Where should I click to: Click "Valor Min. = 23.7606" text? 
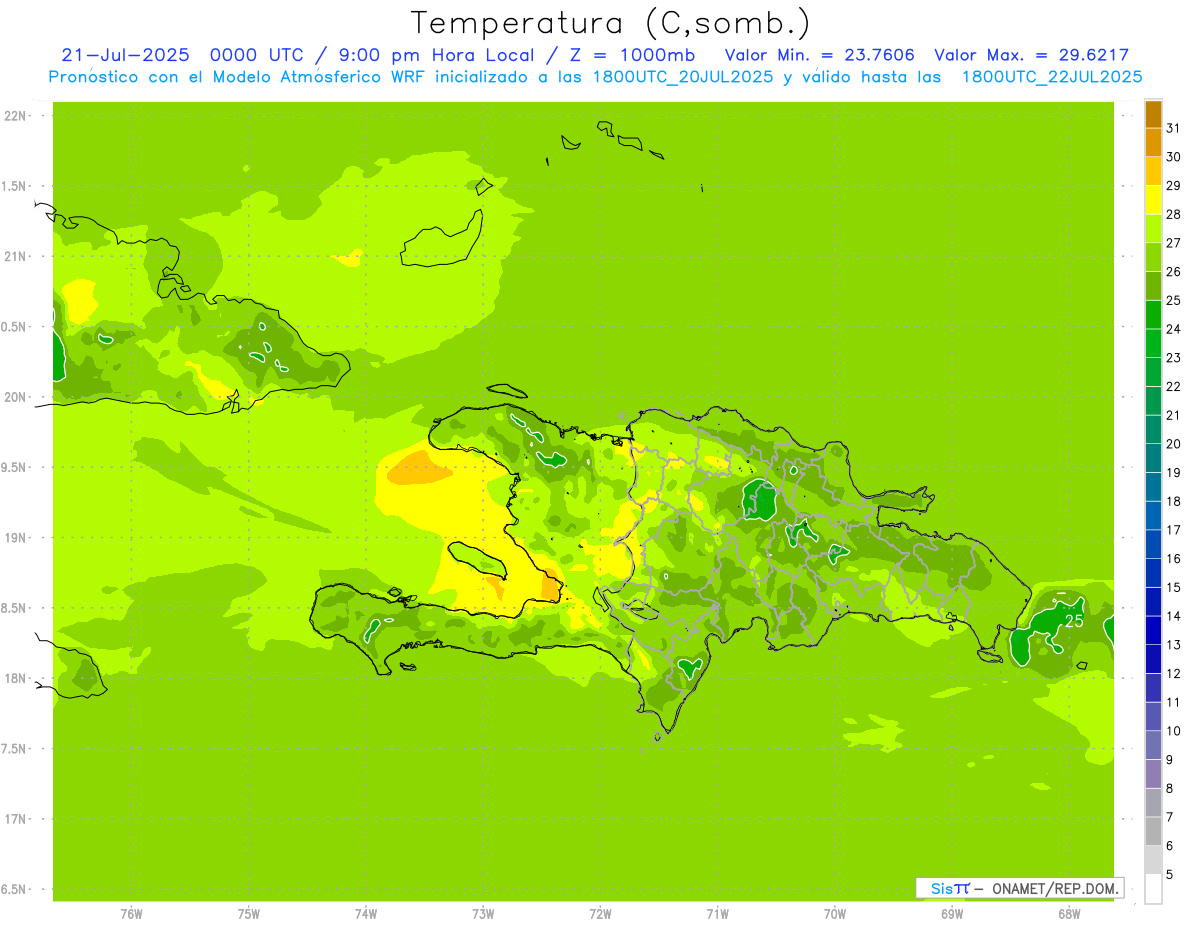819,56
